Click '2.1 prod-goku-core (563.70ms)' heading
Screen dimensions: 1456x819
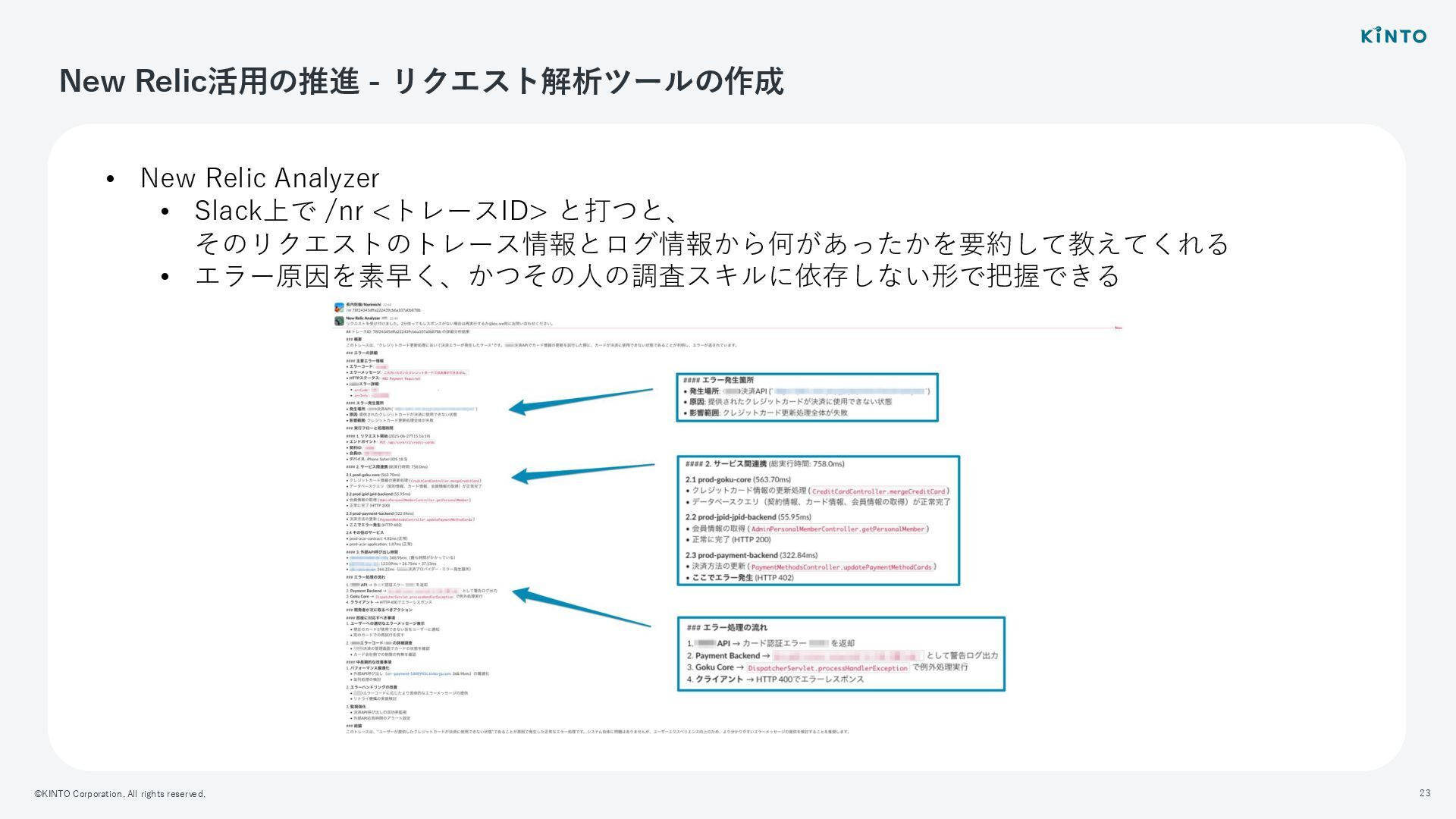coord(738,479)
